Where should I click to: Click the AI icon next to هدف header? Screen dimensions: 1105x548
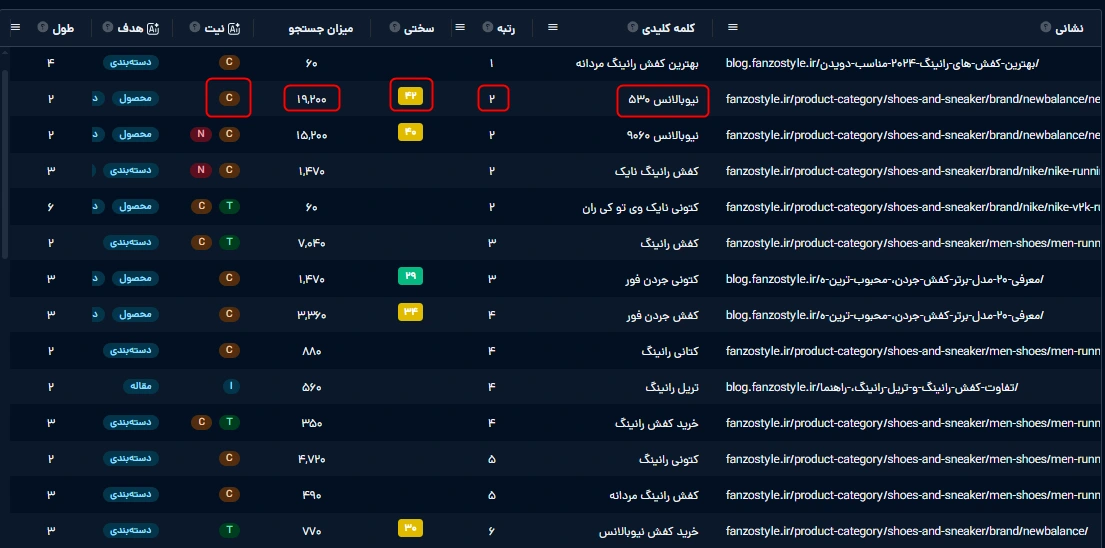(x=155, y=27)
